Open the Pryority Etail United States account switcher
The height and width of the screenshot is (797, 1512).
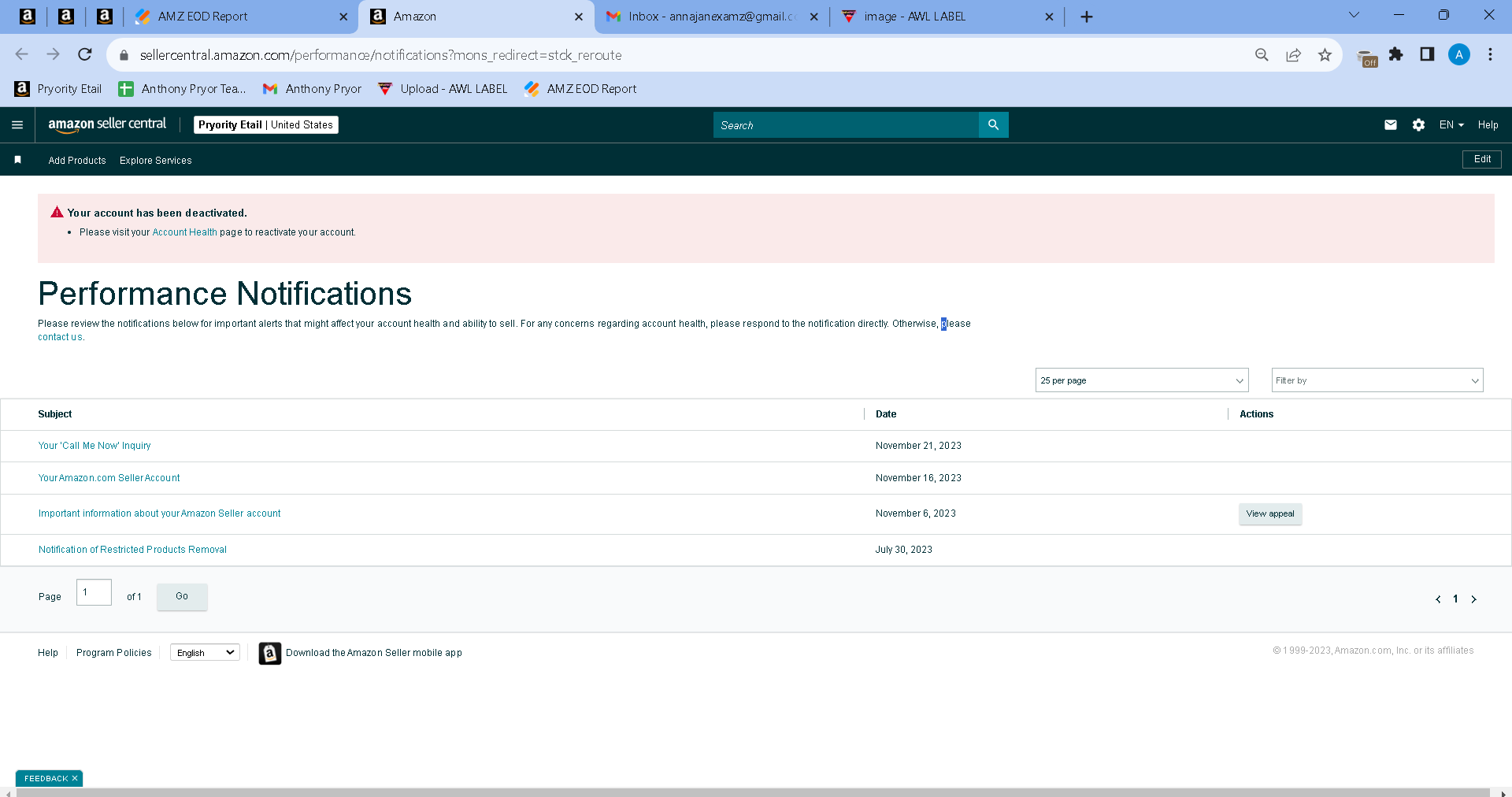click(266, 124)
